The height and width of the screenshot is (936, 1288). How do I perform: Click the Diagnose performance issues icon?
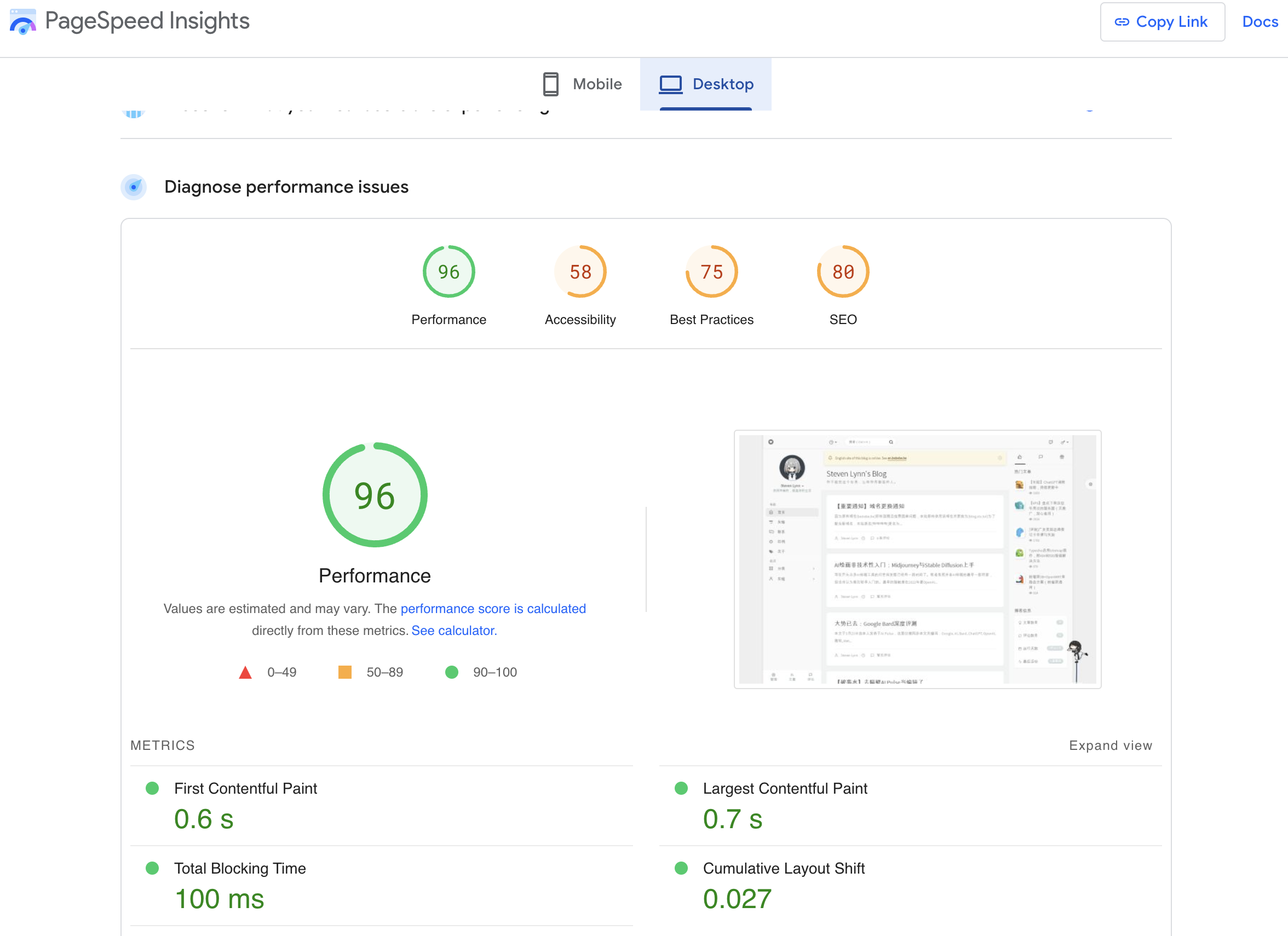point(134,187)
